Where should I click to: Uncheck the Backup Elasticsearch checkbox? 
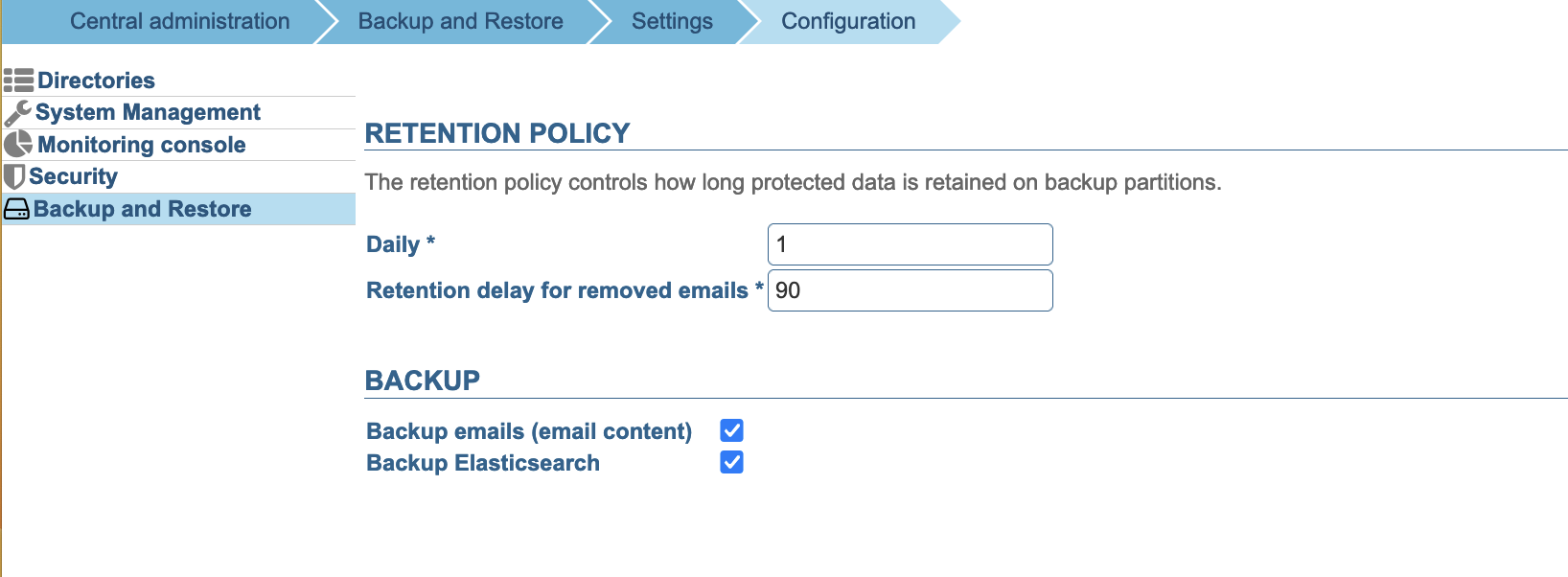[732, 462]
